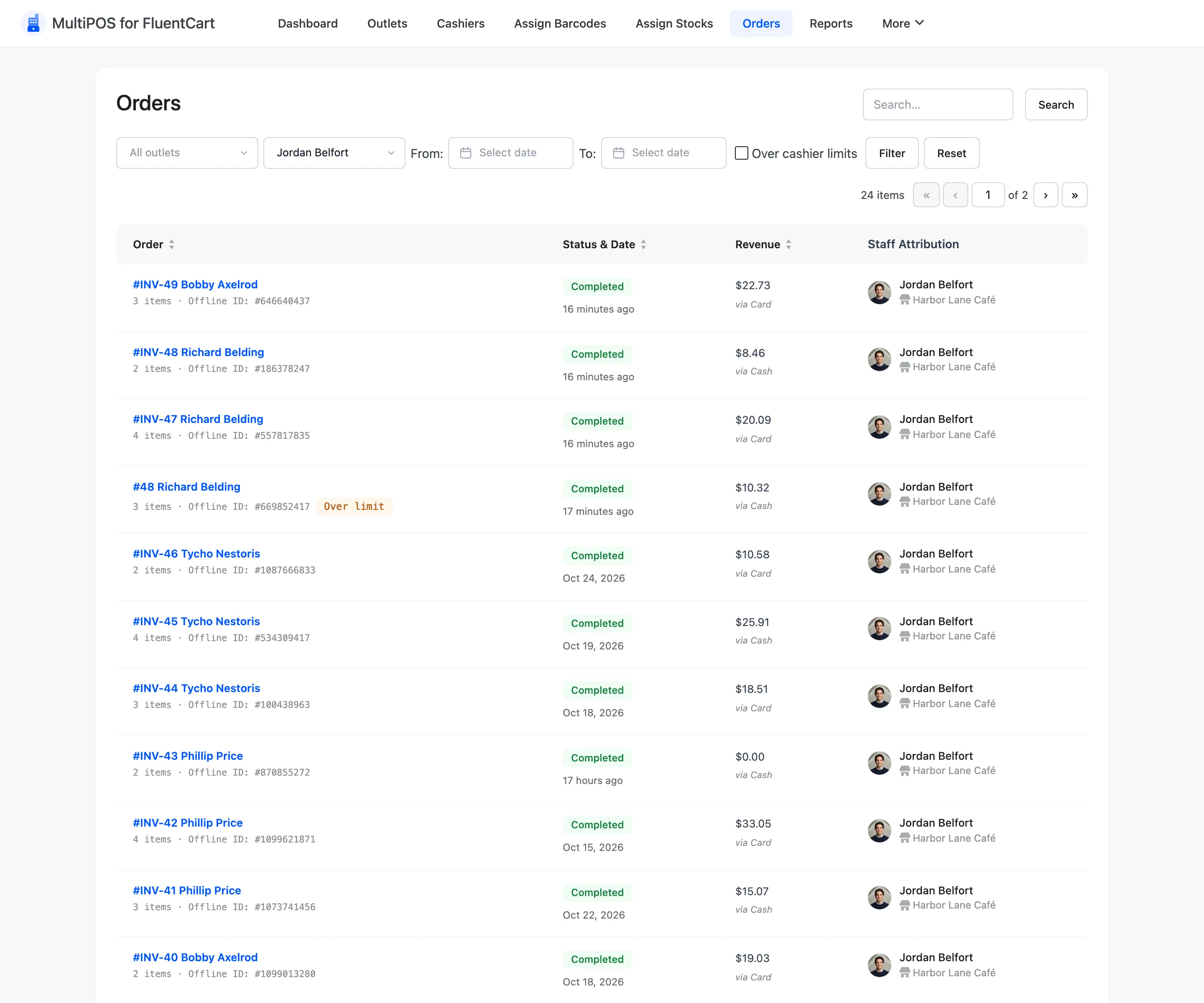Click the MultiPOS logo icon
The width and height of the screenshot is (1204, 1003).
pyautogui.click(x=33, y=23)
